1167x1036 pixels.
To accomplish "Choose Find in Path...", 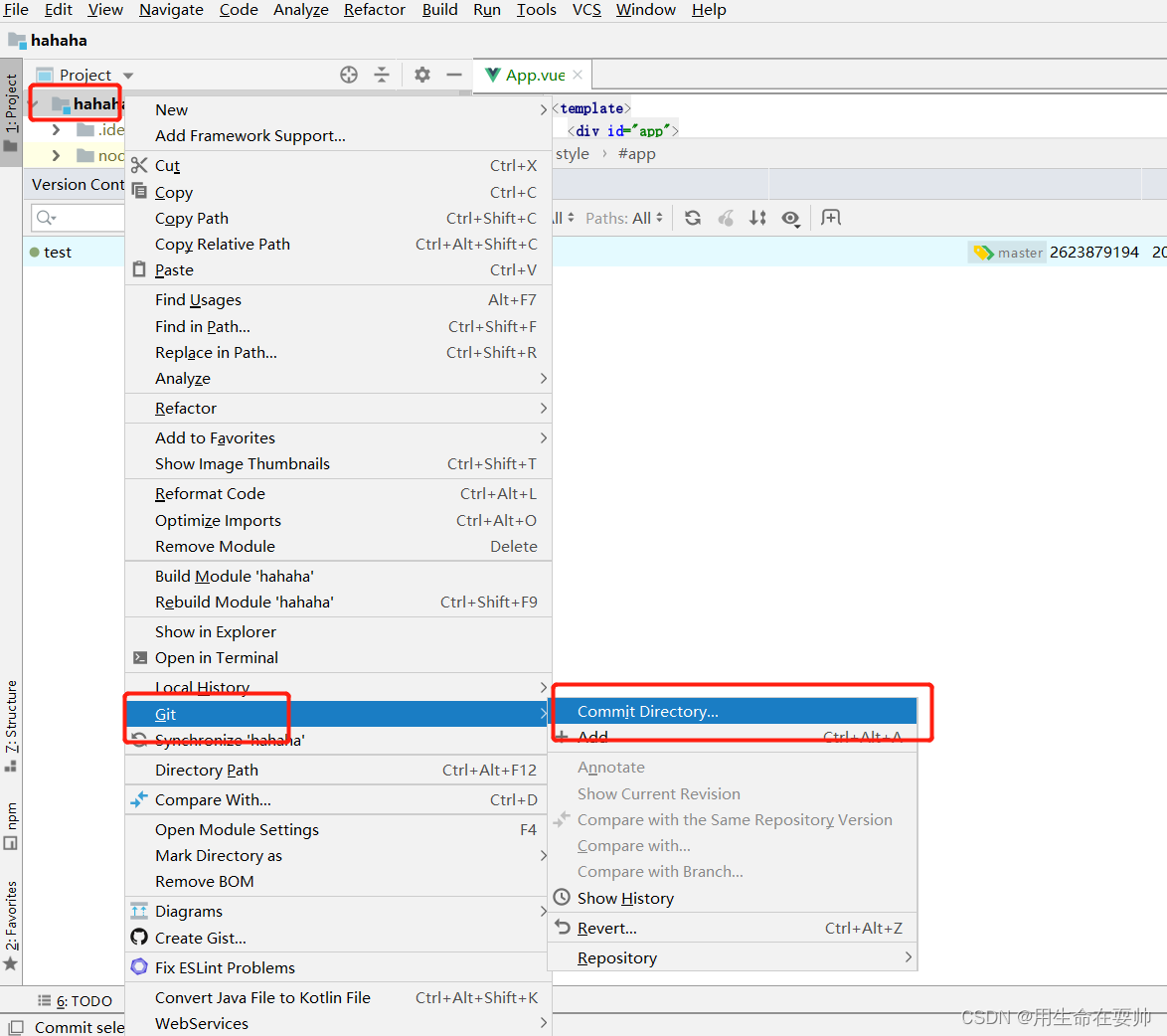I will [x=338, y=326].
